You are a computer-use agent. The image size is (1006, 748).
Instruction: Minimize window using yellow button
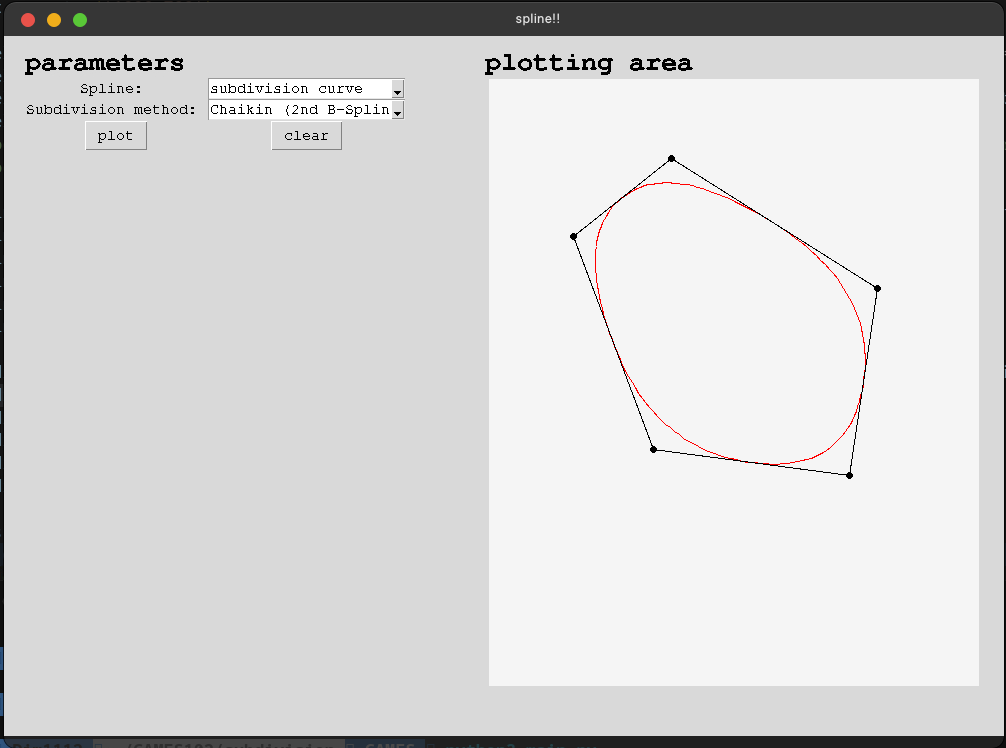(x=54, y=20)
